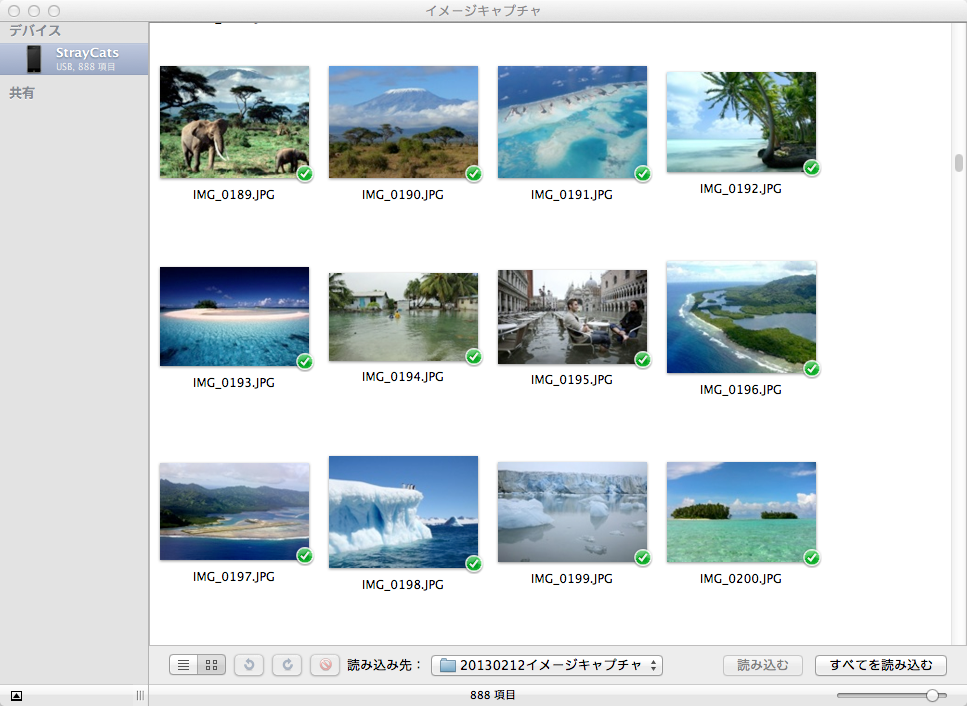Rotate selection clockwise
Image resolution: width=967 pixels, height=706 pixels.
(x=287, y=665)
